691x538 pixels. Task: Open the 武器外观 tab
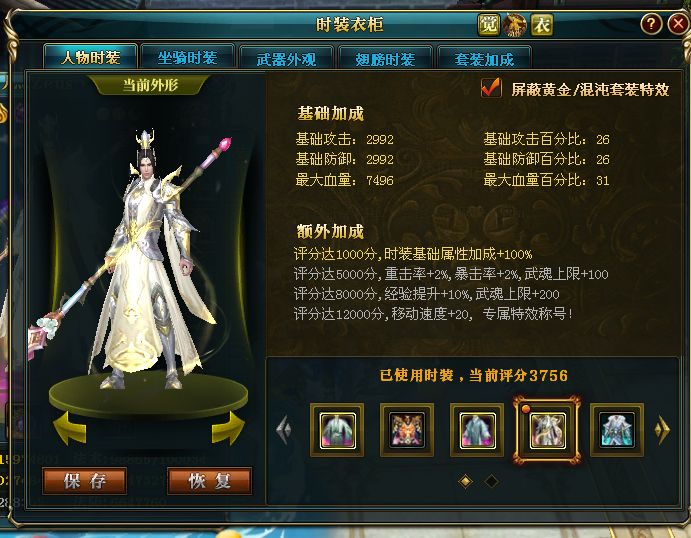(x=286, y=59)
